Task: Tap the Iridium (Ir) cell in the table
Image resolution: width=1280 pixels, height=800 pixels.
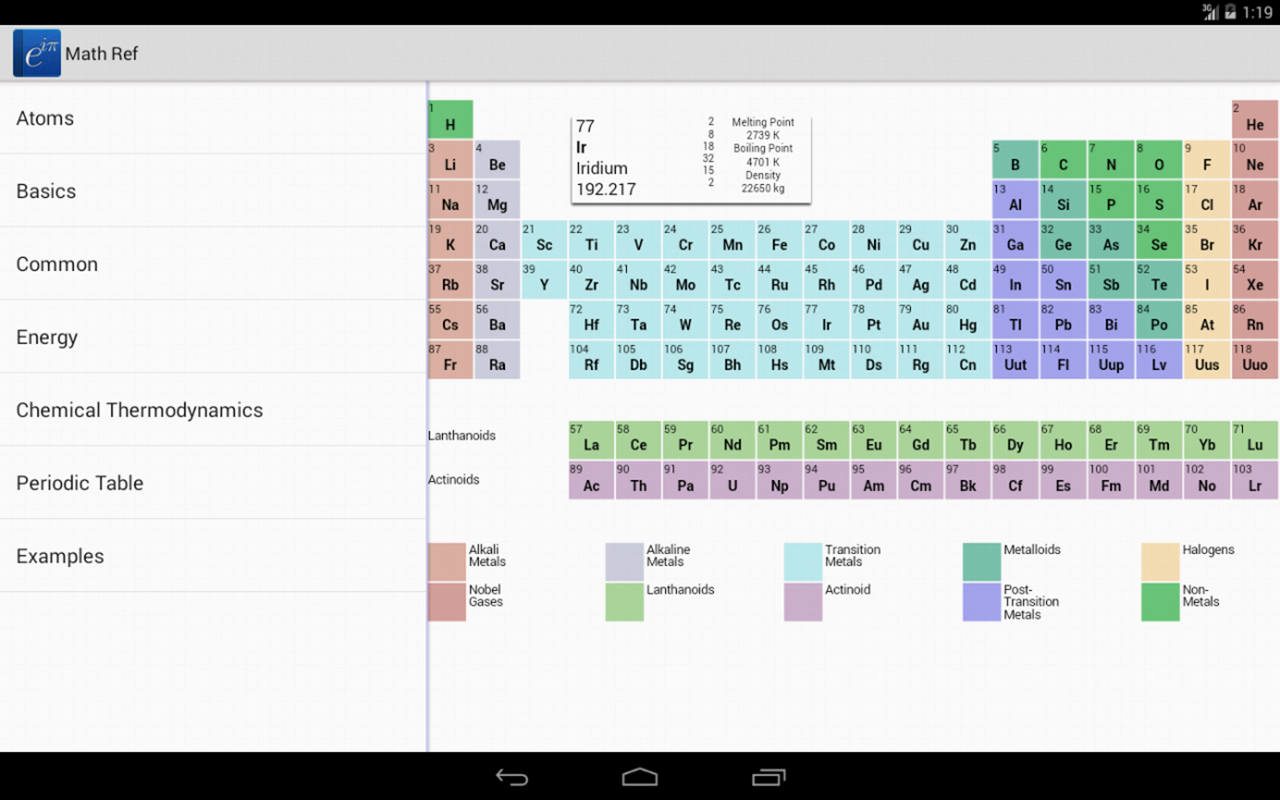Action: coord(826,319)
